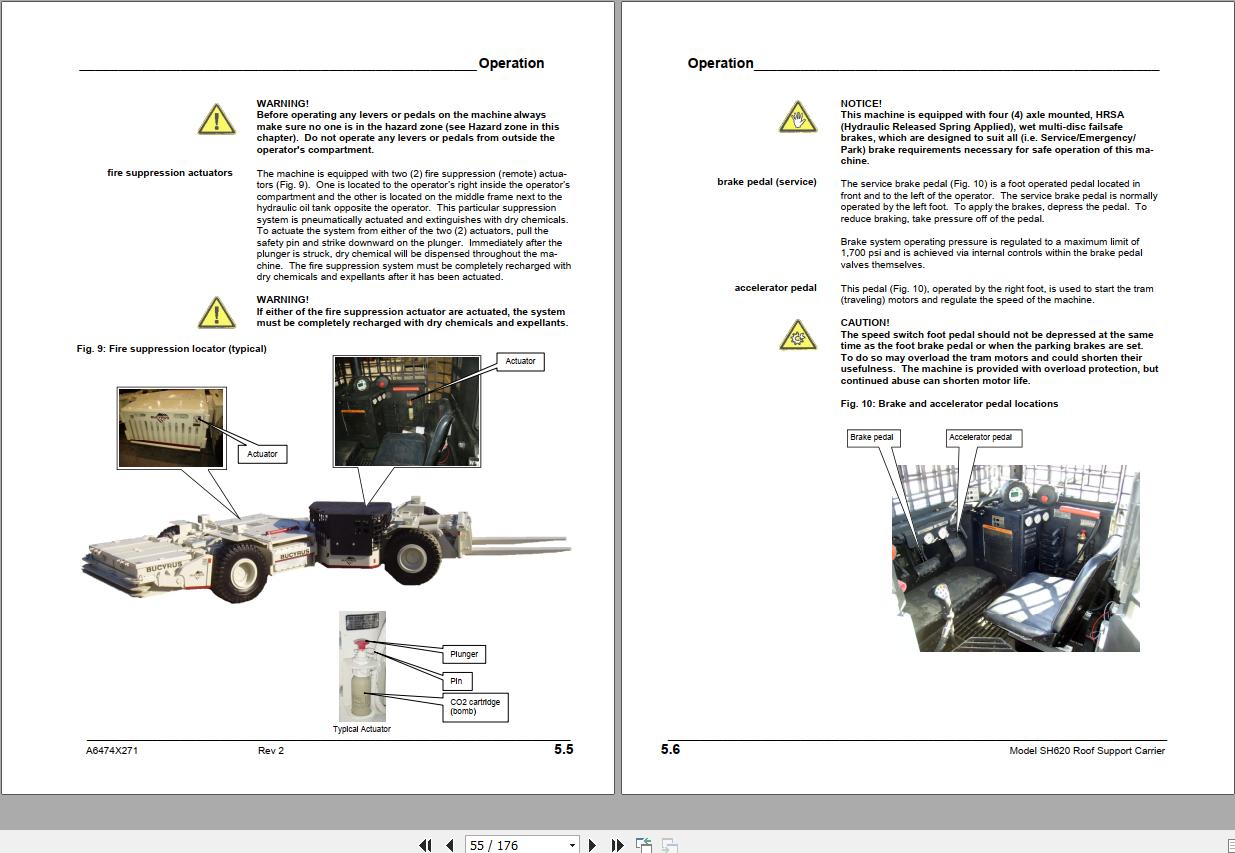Screen dimensions: 1235x853
Task: Click the Plunger label
Action: point(464,654)
